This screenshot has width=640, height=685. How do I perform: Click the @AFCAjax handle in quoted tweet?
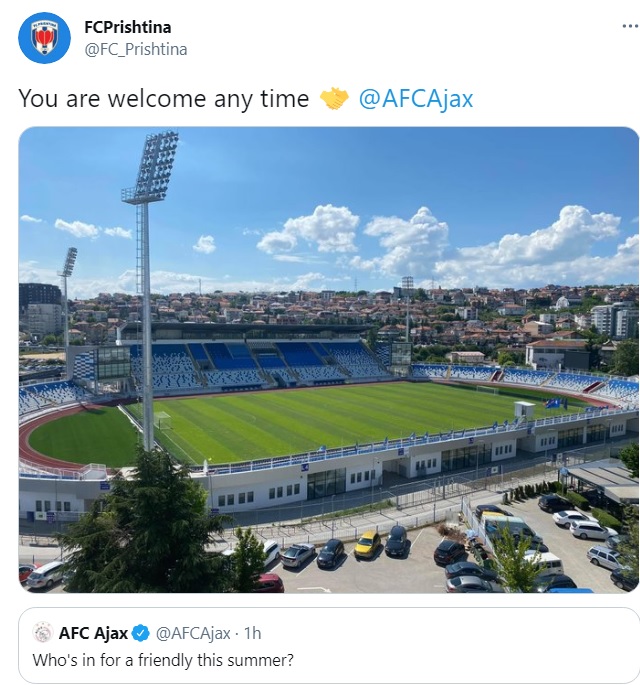(193, 633)
